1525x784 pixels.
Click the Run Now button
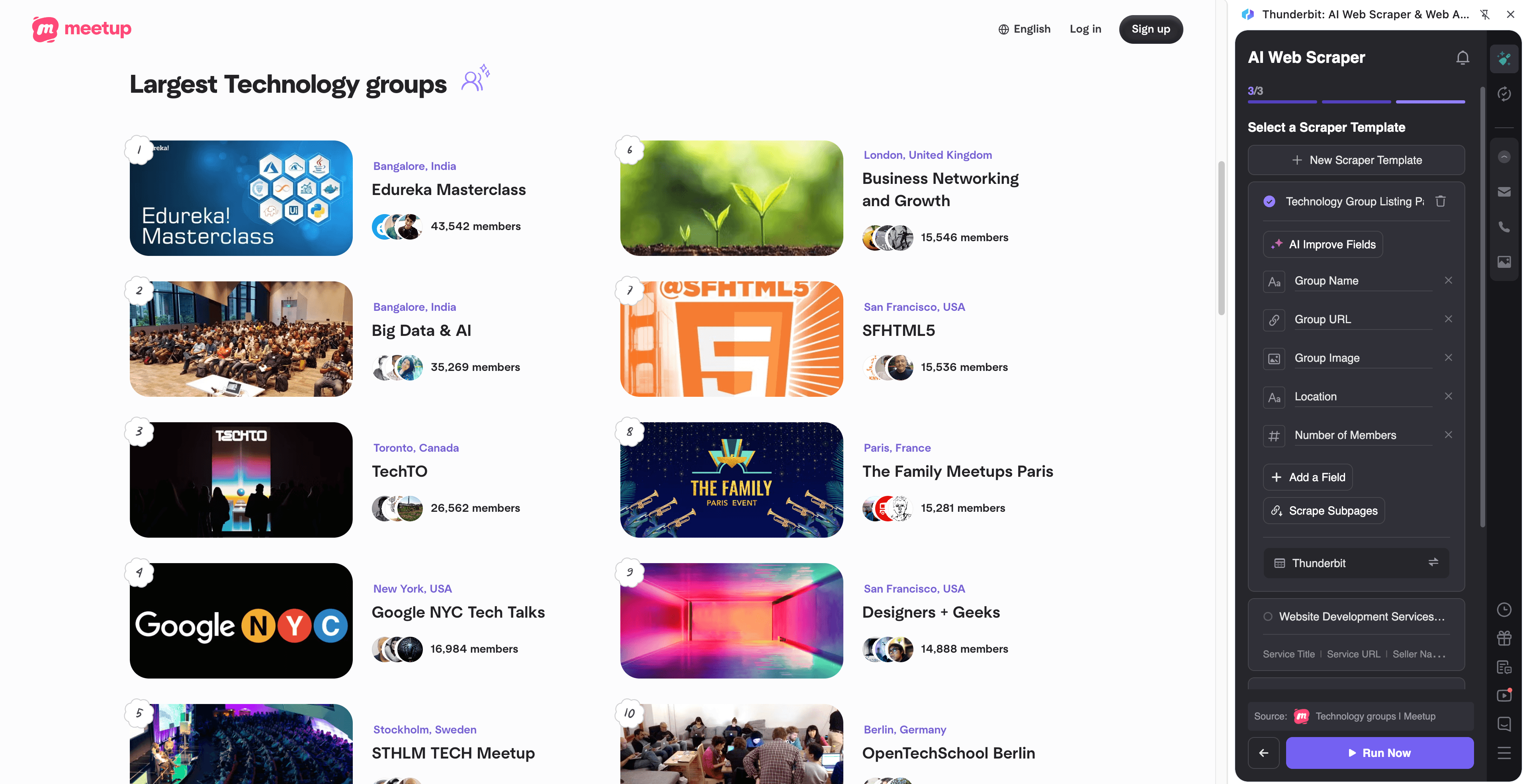click(x=1379, y=753)
